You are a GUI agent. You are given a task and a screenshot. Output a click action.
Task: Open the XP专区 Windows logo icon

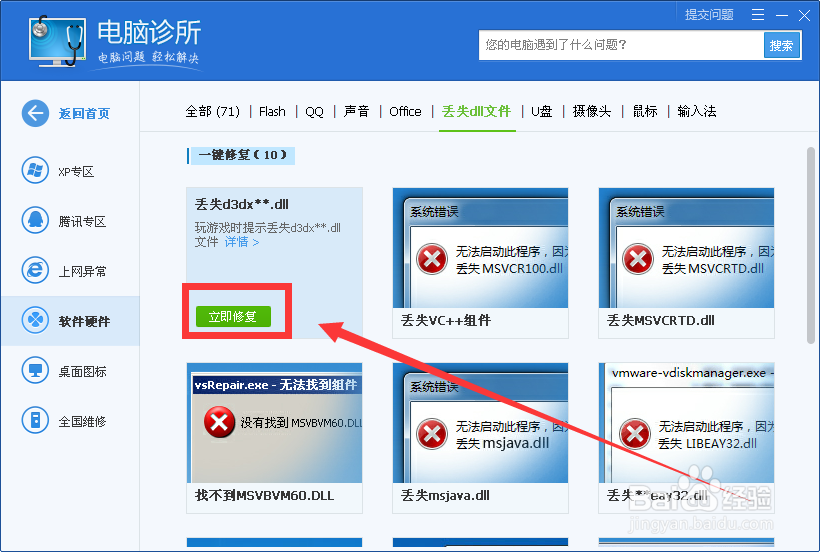tap(35, 170)
